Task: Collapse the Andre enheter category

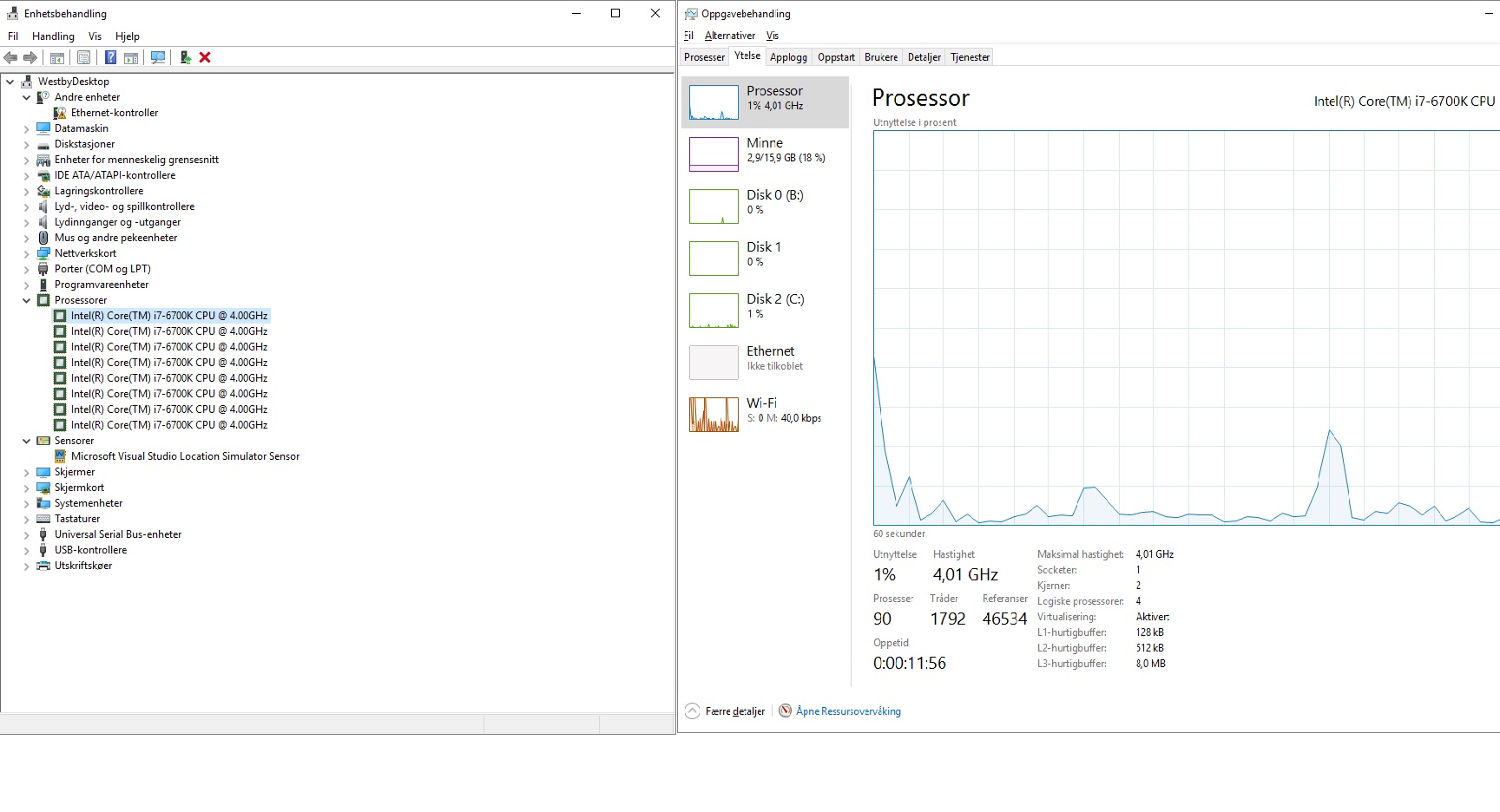Action: click(27, 97)
